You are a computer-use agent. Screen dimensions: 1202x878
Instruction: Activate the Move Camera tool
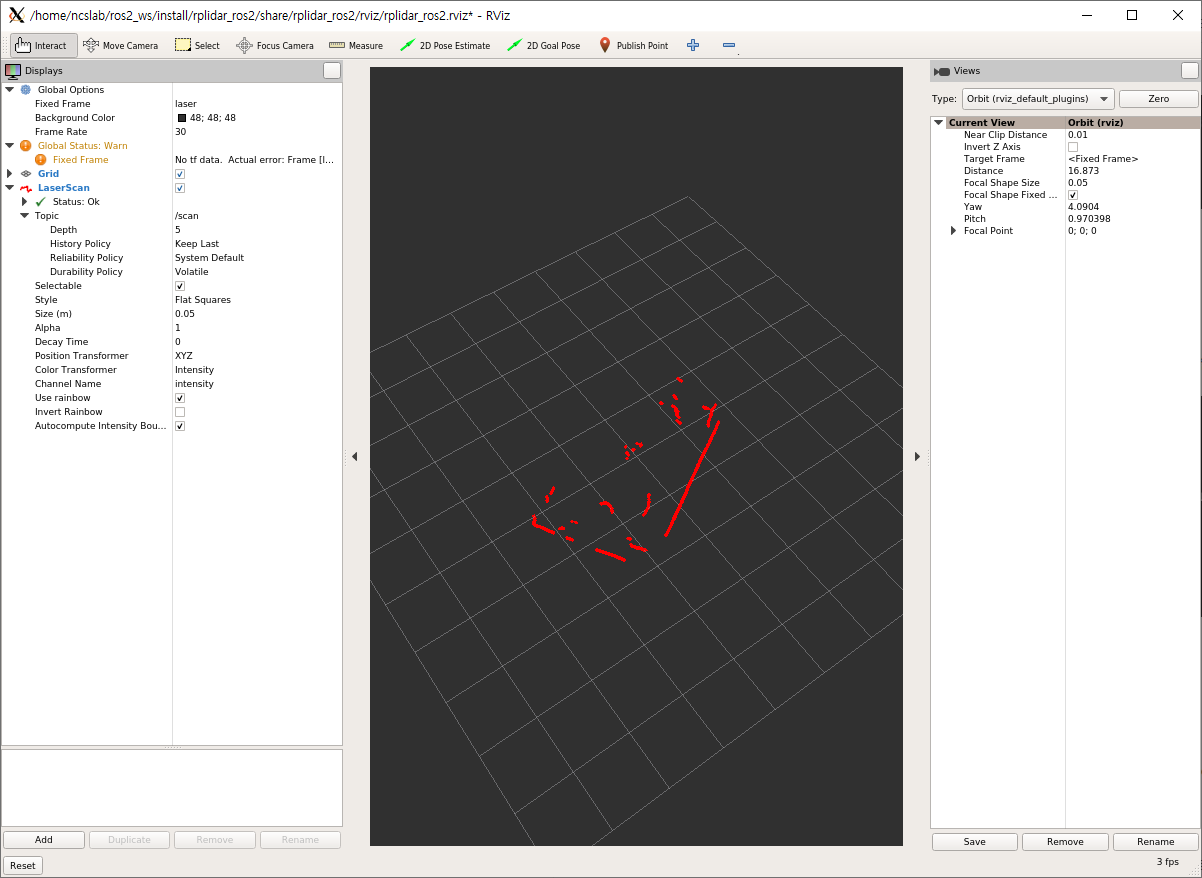point(121,45)
